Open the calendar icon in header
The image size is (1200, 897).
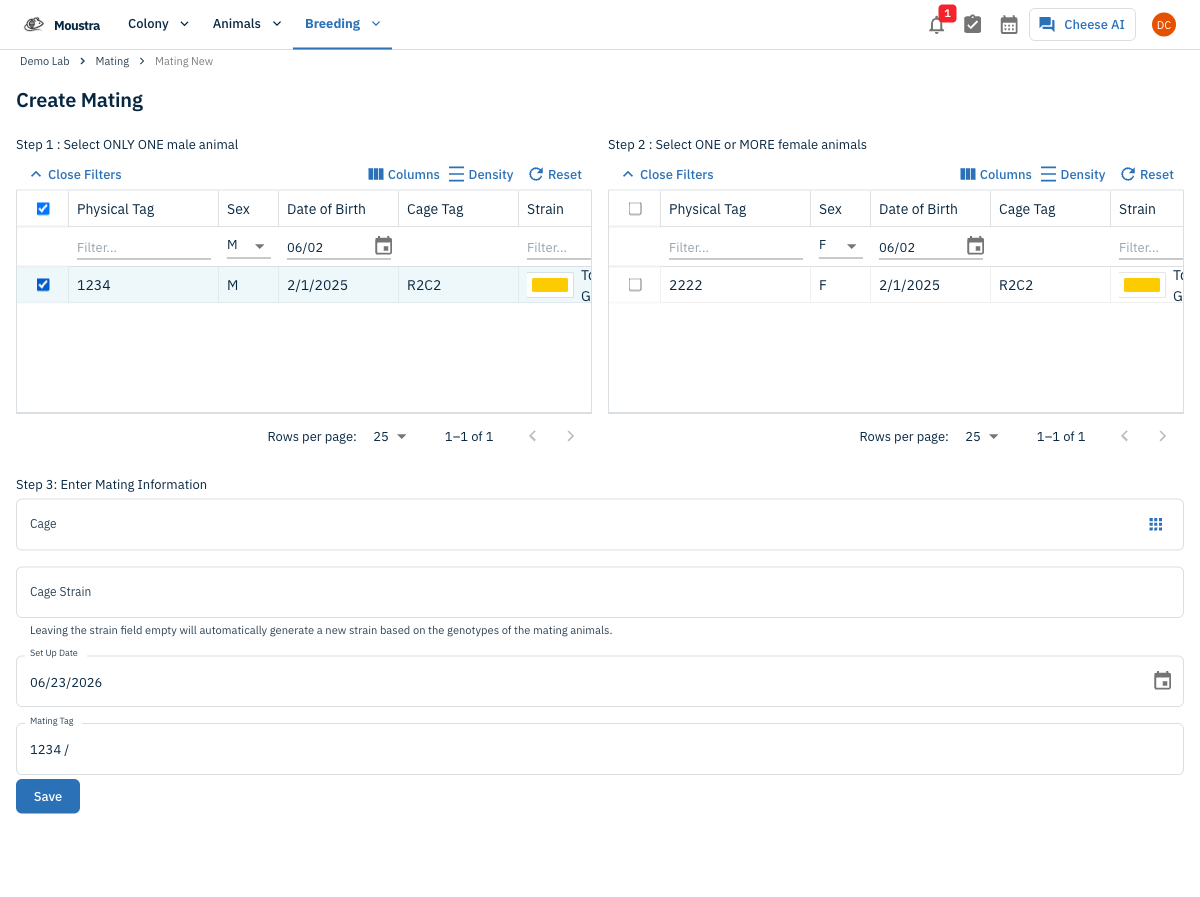pos(1009,25)
